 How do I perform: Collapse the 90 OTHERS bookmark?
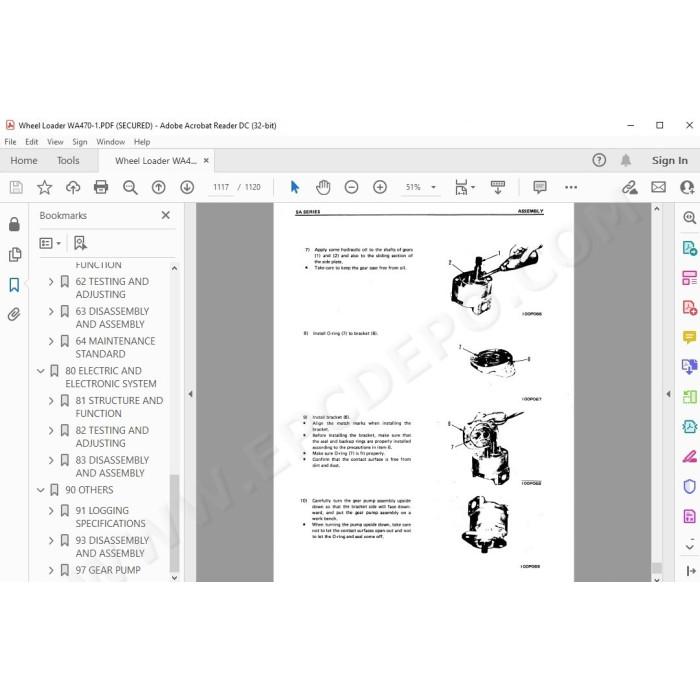[41, 490]
